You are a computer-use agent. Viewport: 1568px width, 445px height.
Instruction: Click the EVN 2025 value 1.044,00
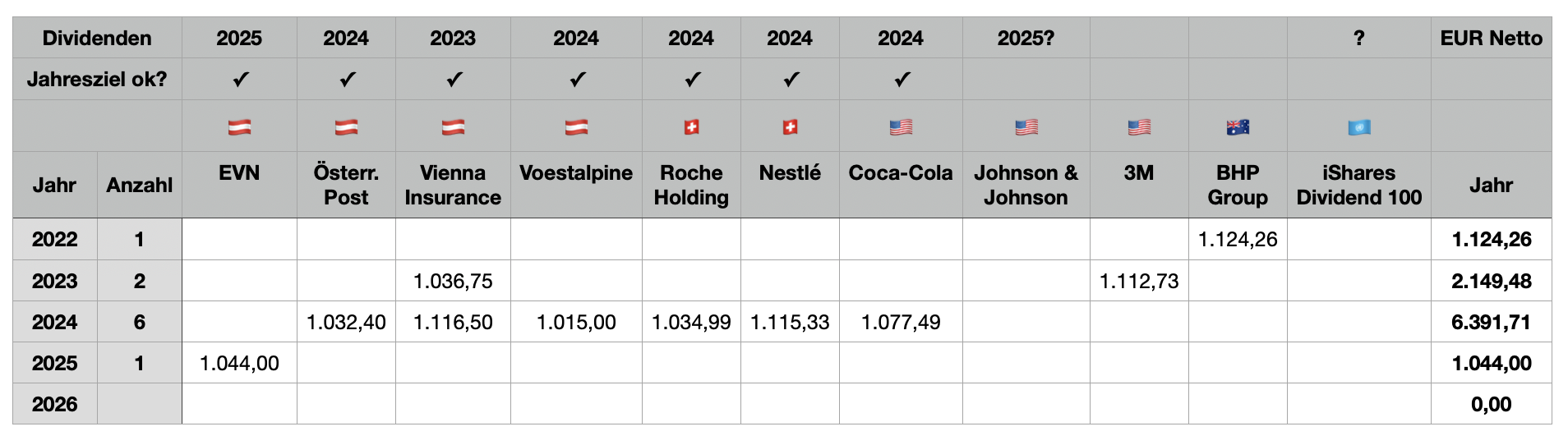click(x=239, y=363)
